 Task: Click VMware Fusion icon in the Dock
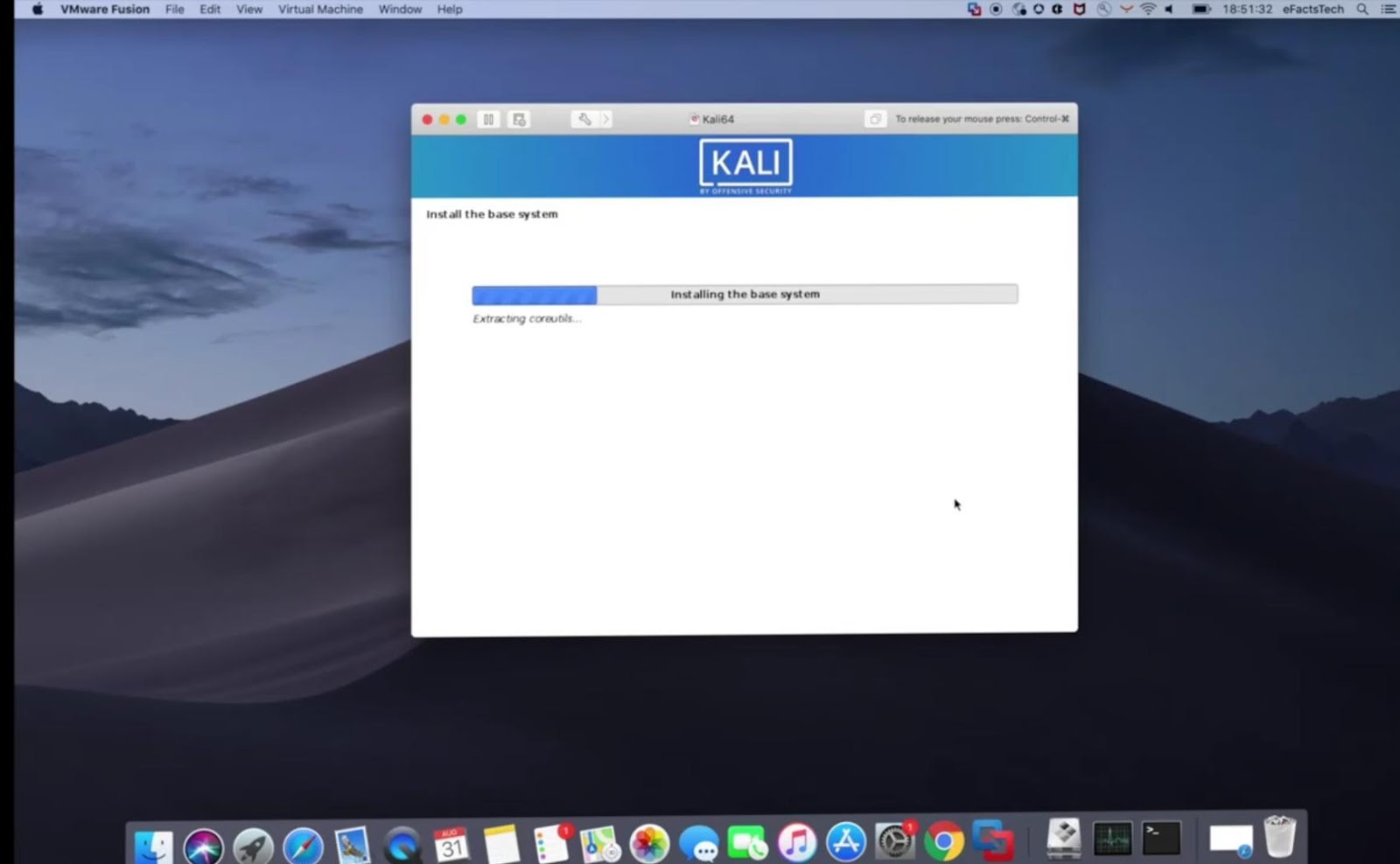(993, 840)
